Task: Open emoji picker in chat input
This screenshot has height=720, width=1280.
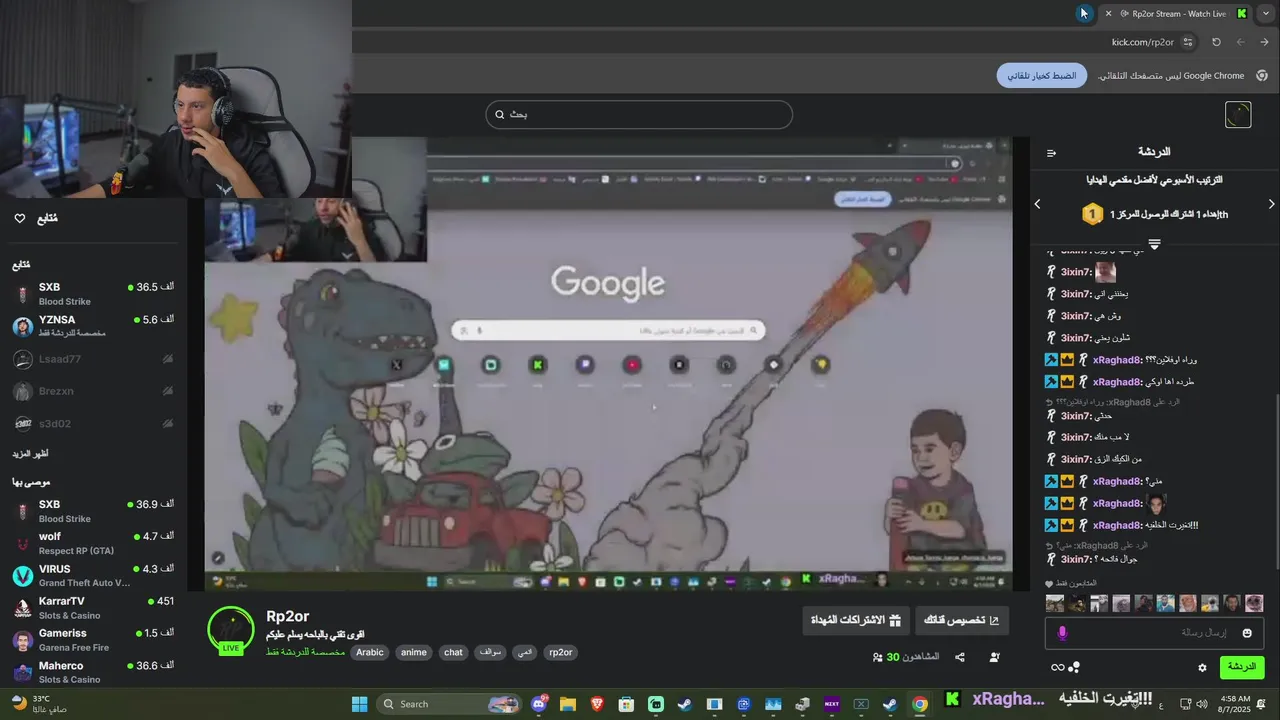Action: (x=1247, y=633)
